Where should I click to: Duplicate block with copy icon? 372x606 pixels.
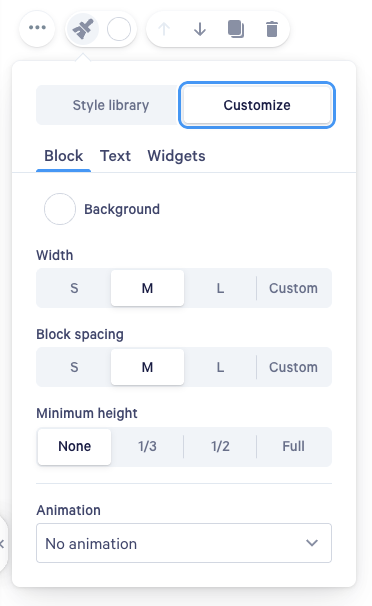(x=236, y=29)
